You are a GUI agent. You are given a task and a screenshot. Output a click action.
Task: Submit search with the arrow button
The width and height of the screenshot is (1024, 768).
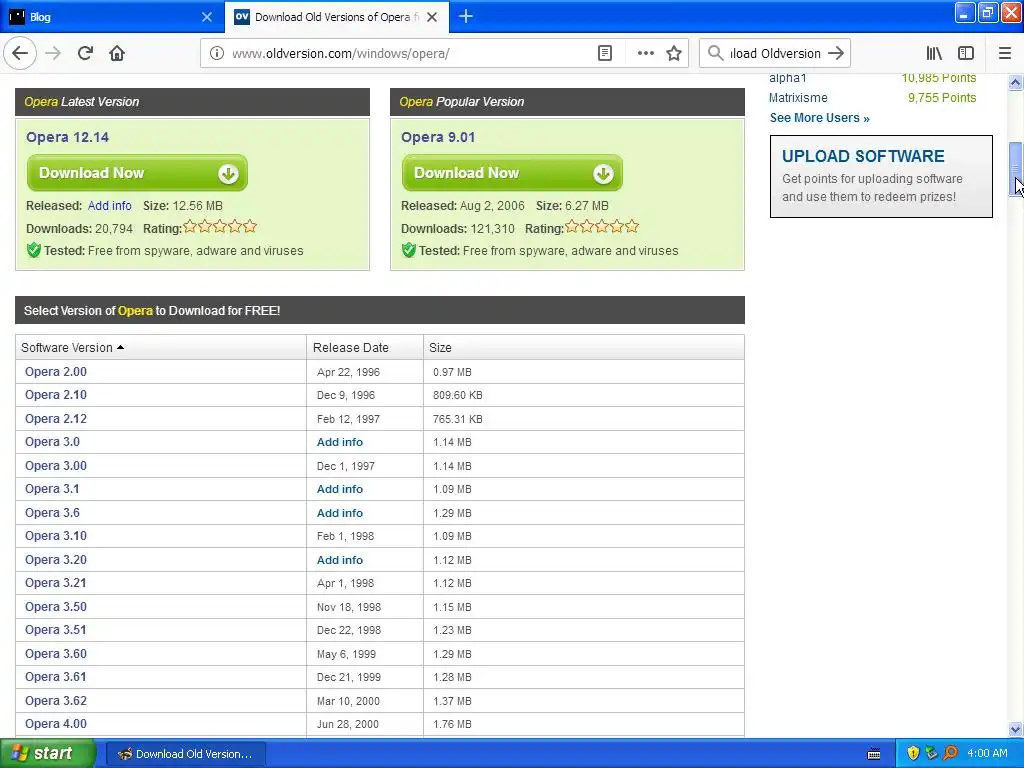(x=836, y=54)
